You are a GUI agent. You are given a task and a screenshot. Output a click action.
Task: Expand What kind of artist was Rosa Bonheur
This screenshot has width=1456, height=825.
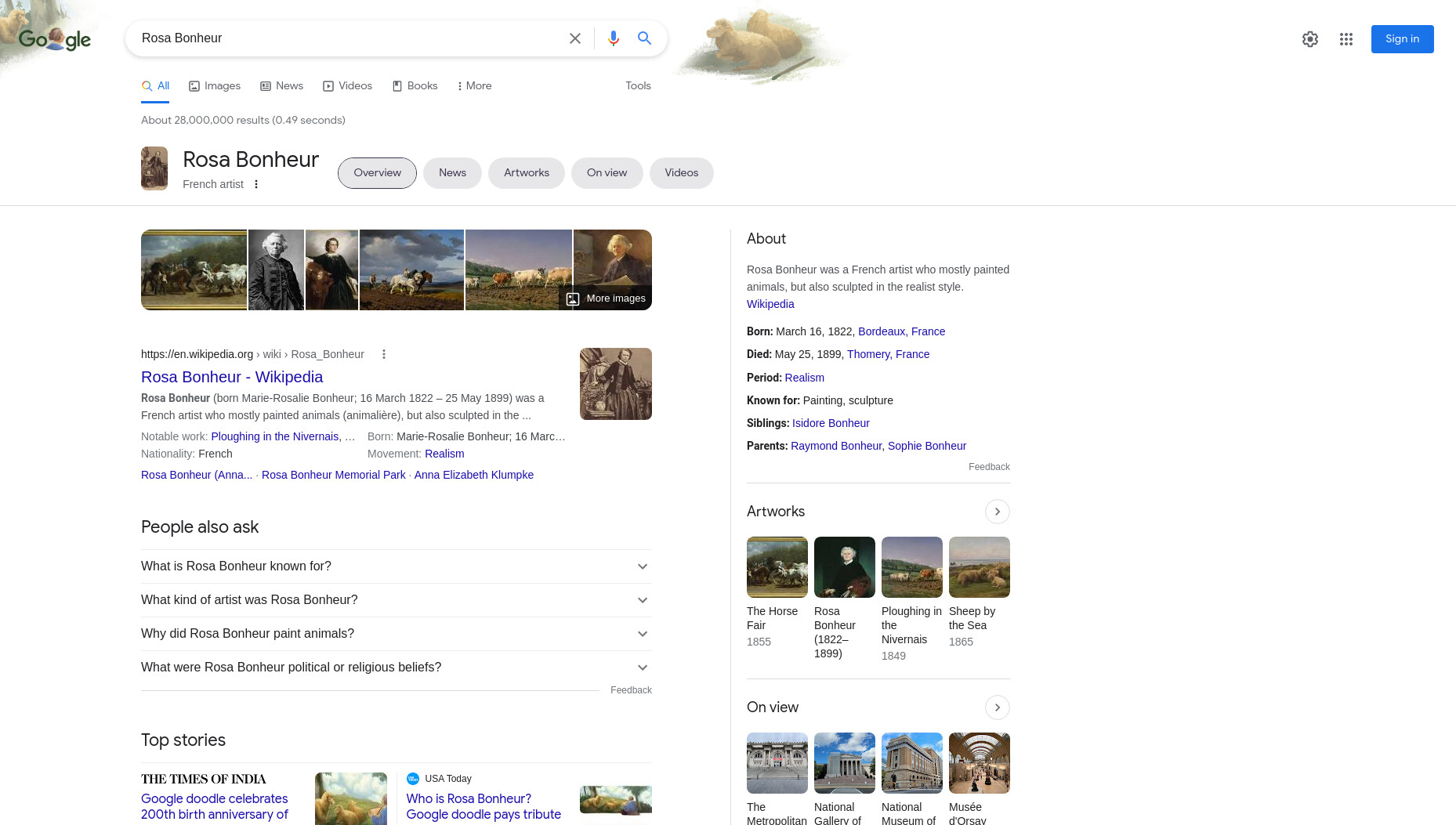pos(397,600)
